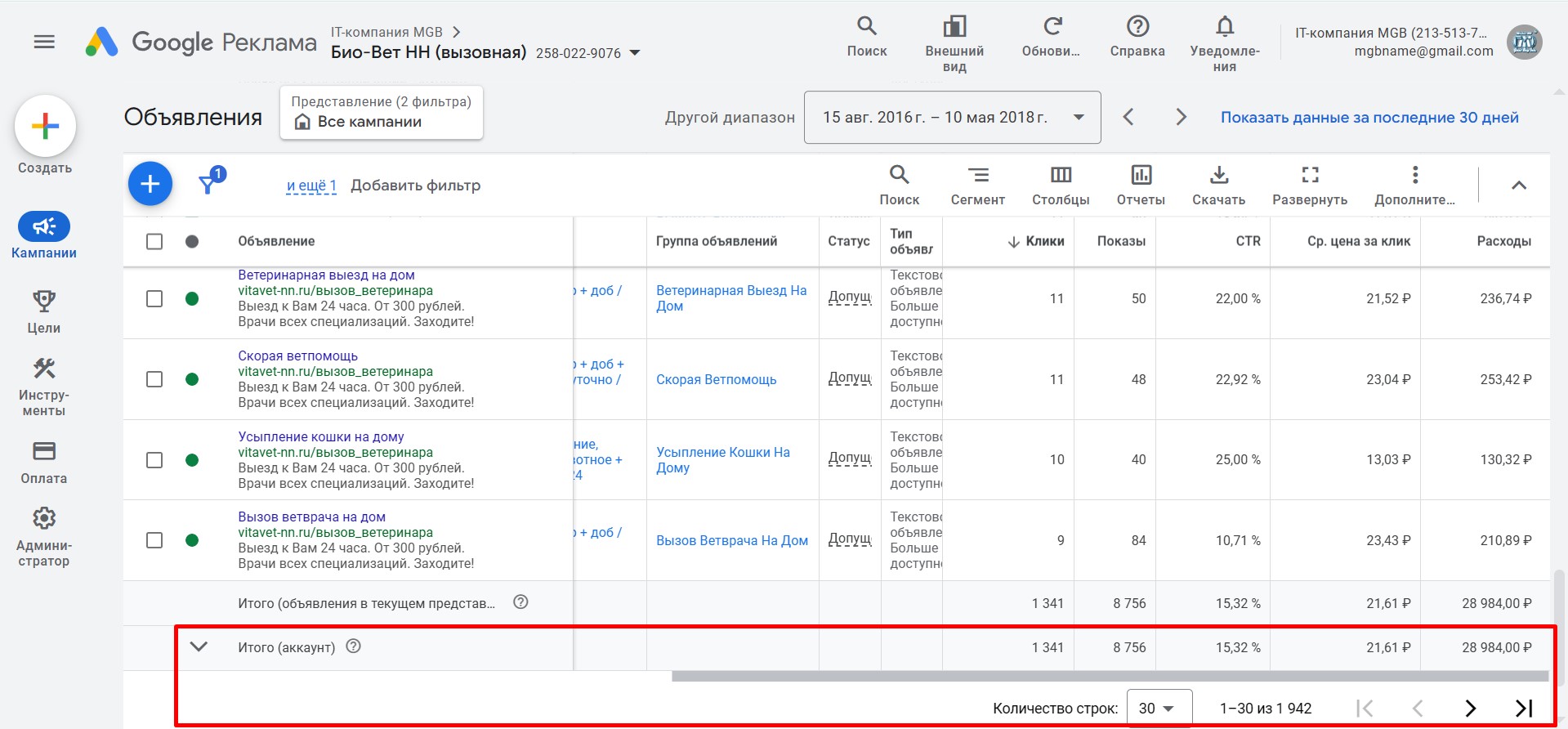Check the Скорая ветпомощь row

154,379
